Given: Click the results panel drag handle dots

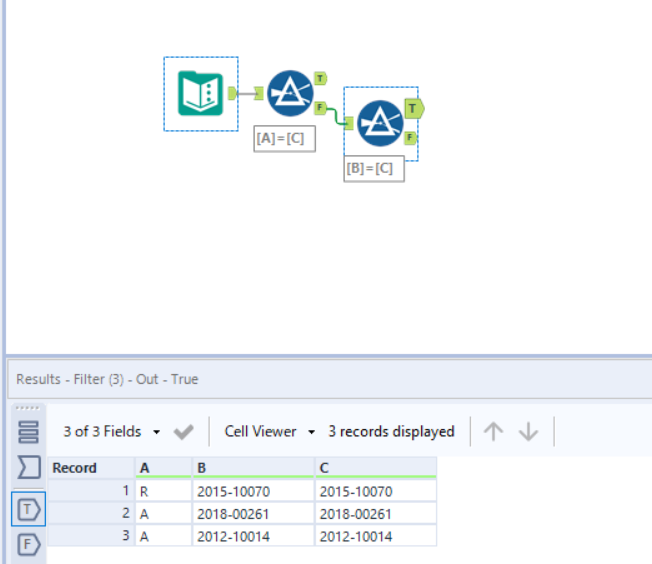Looking at the screenshot, I should 27,408.
